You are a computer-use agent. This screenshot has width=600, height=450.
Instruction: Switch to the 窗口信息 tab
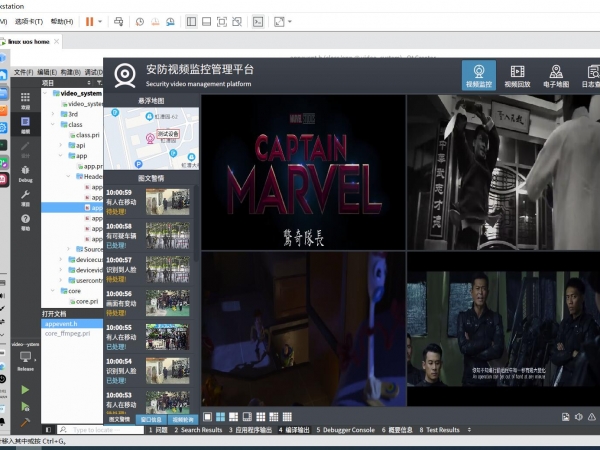coord(152,420)
